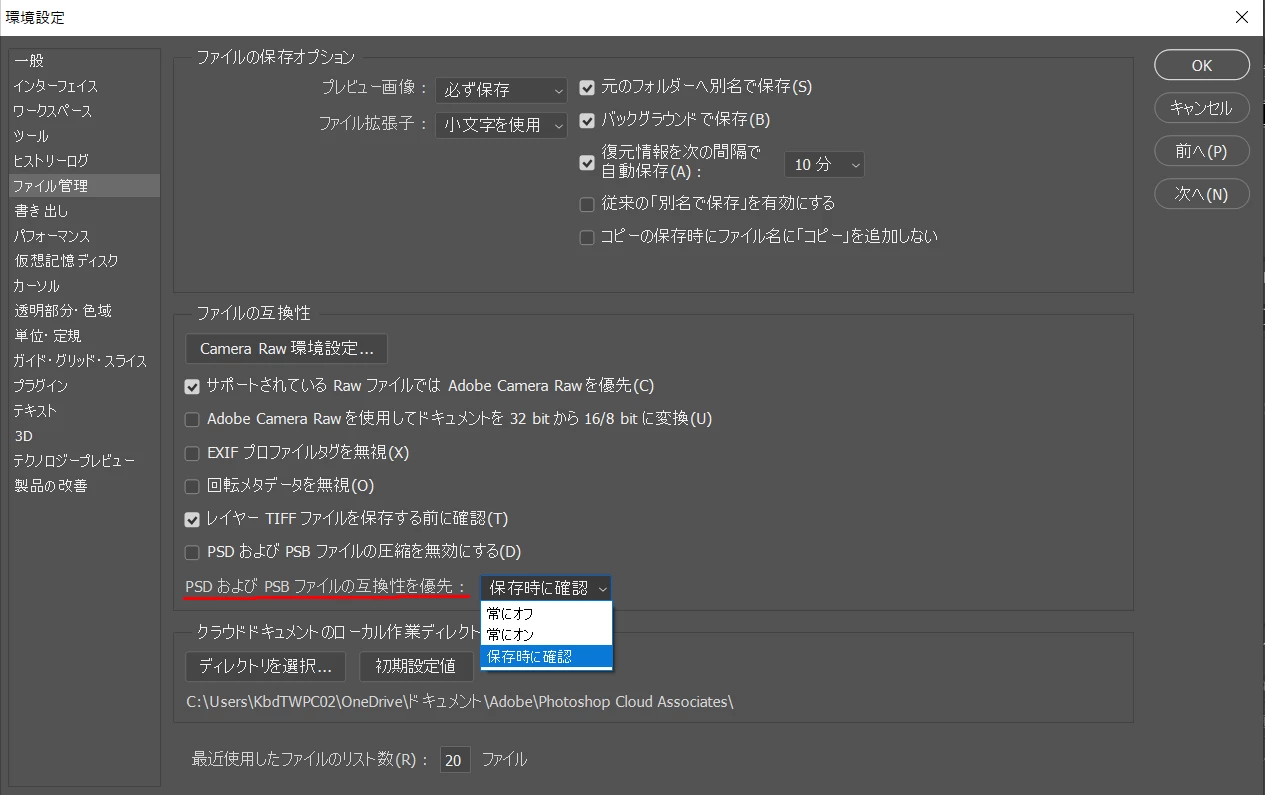This screenshot has width=1265, height=795.
Task: Click 初期設定値 button
Action: coord(416,666)
